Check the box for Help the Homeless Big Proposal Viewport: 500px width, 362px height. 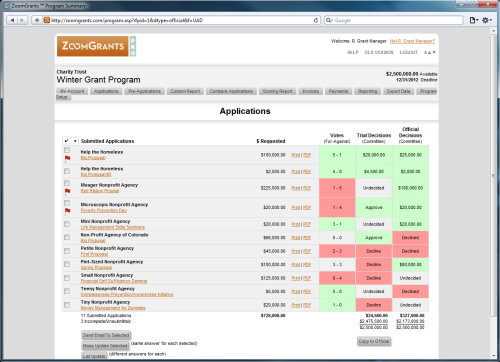click(x=67, y=150)
